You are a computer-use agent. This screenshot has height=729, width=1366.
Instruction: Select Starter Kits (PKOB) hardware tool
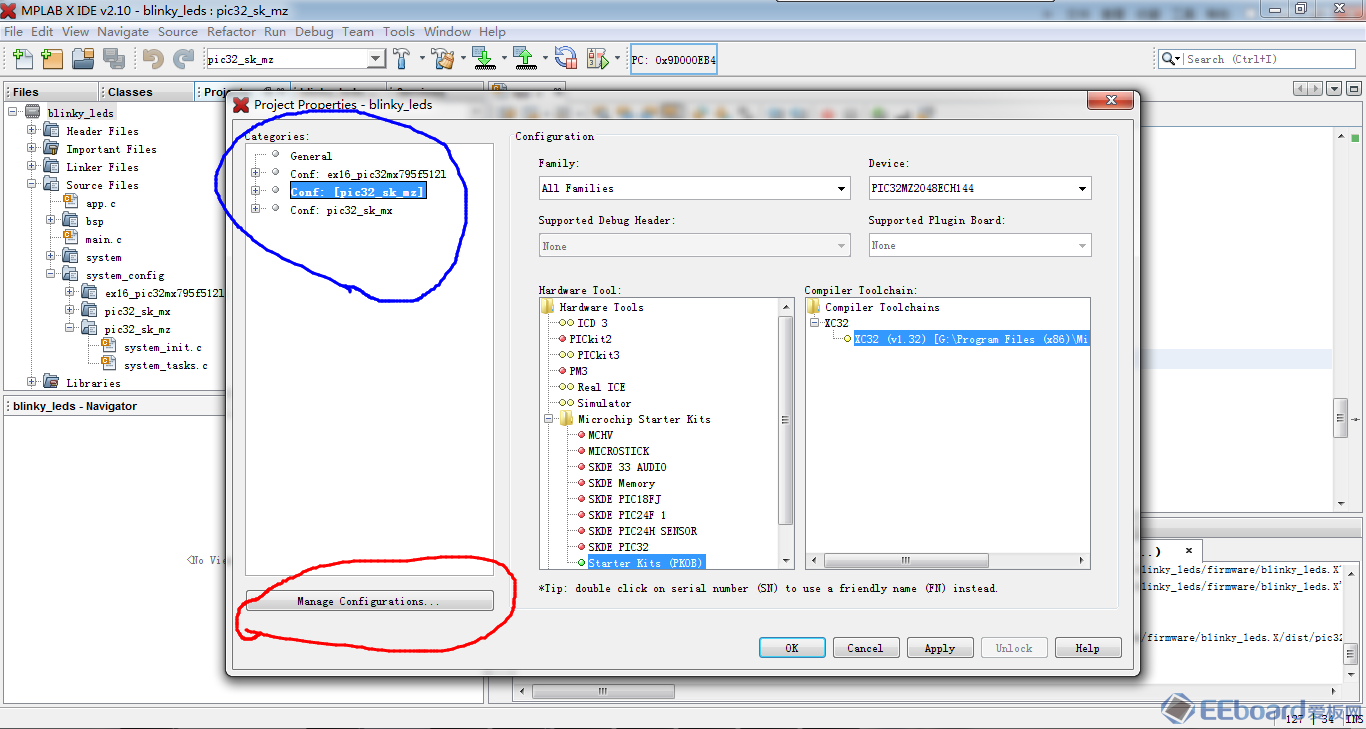646,563
